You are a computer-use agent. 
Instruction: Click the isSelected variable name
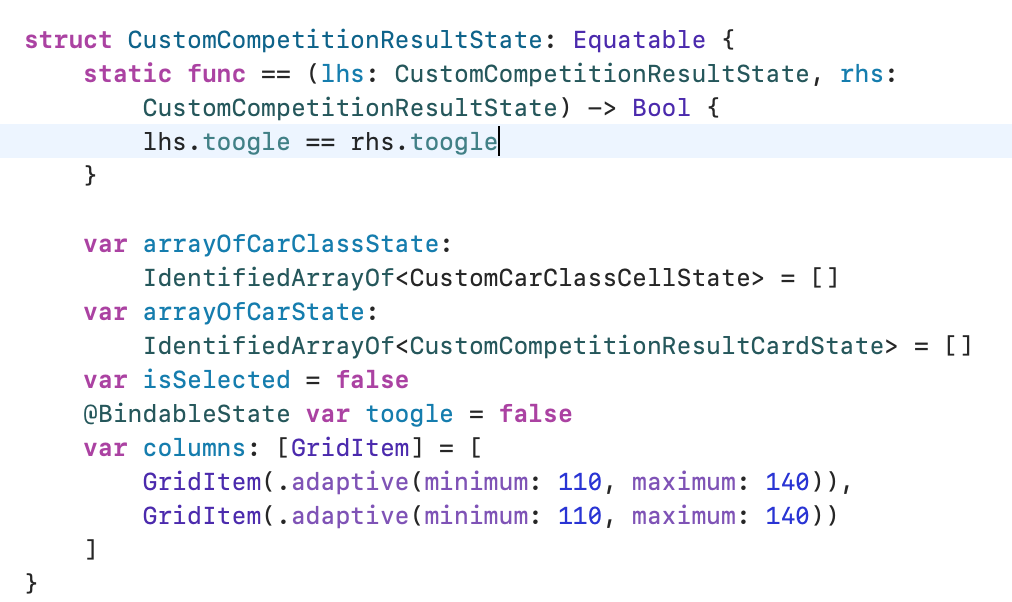pyautogui.click(x=216, y=380)
